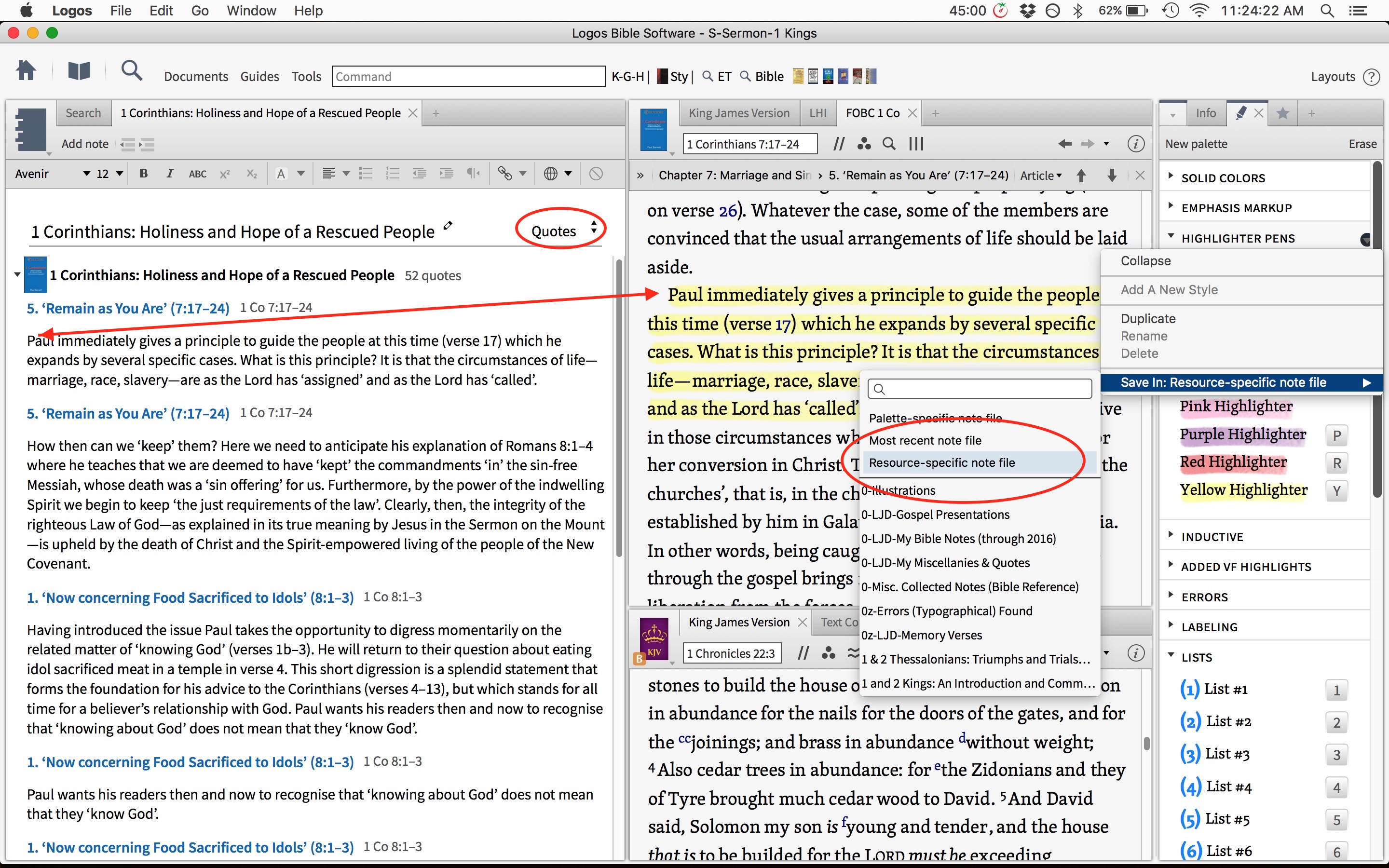Click the Erase button
The width and height of the screenshot is (1389, 868).
1362,144
